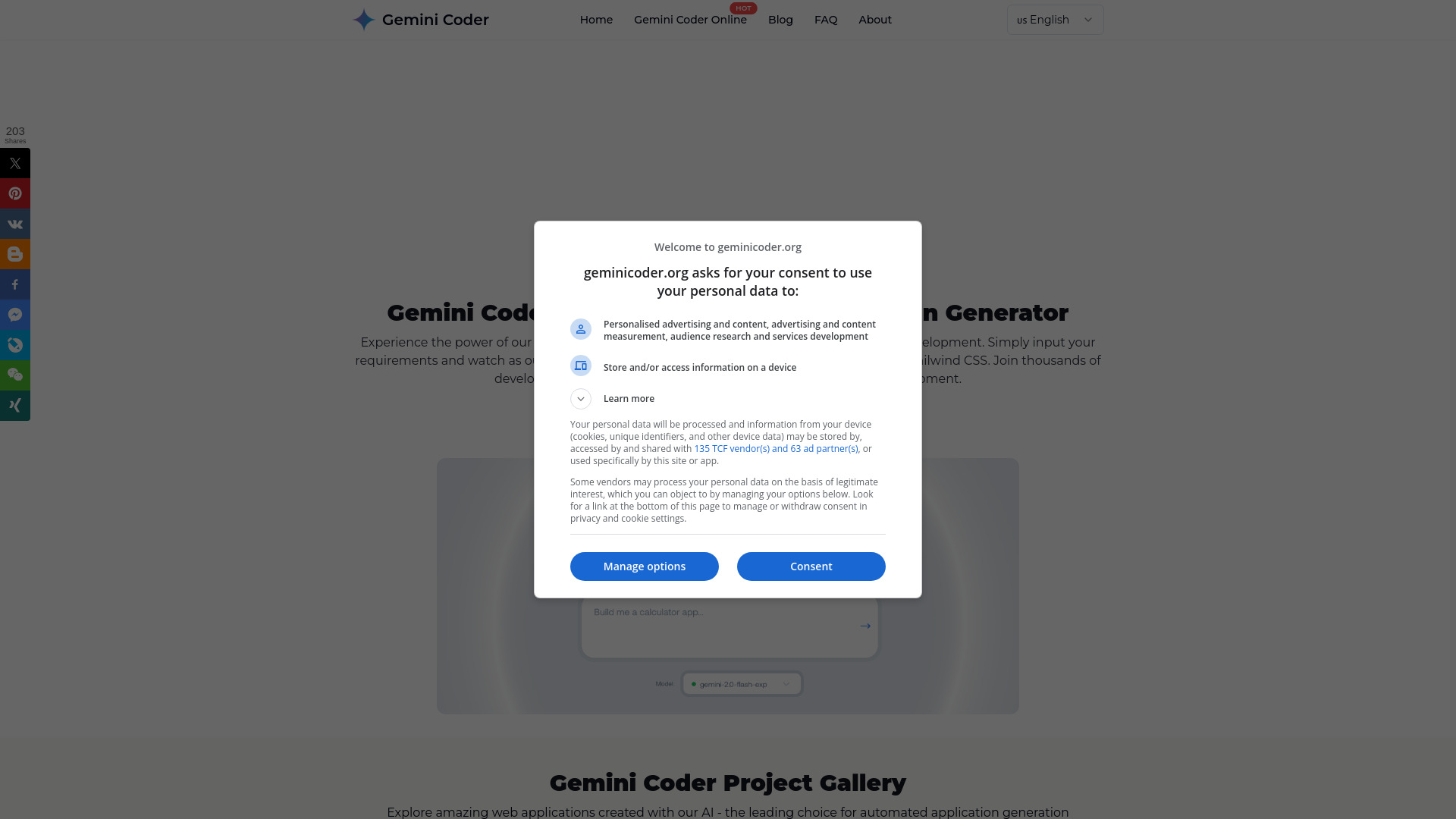
Task: Click the Gemini Coder logo icon
Action: 364,20
